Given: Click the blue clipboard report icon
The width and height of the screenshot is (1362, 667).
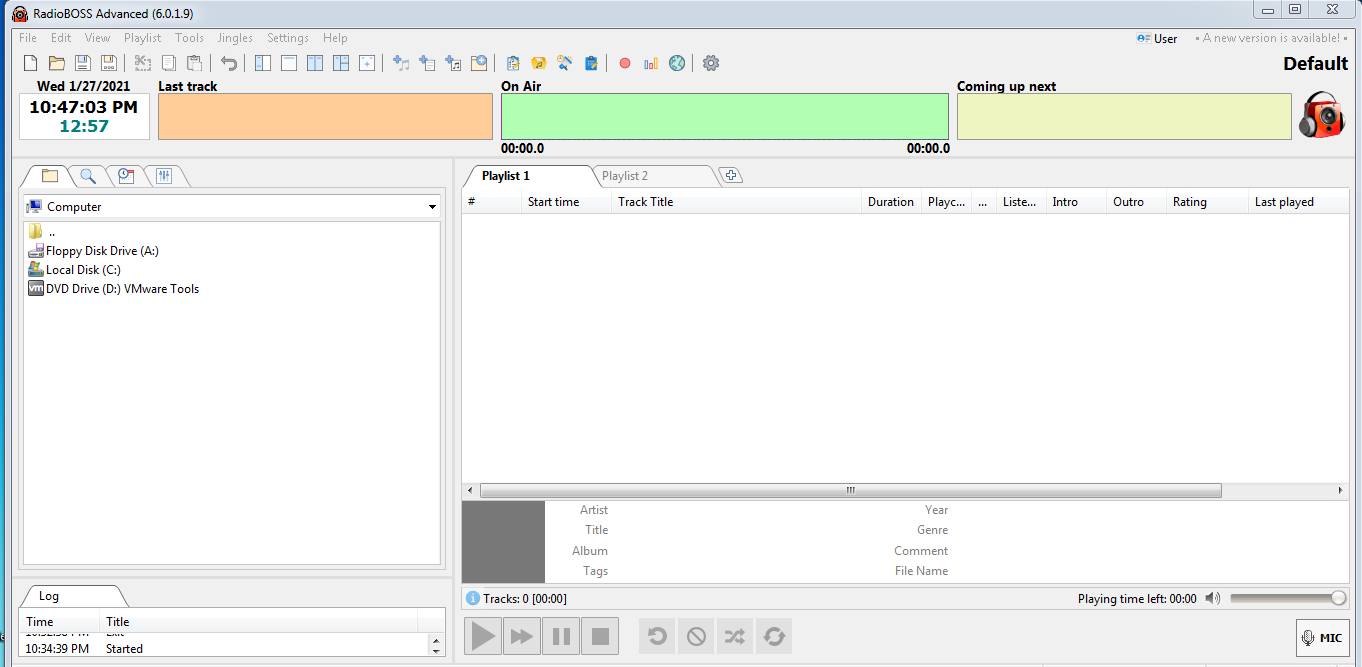Looking at the screenshot, I should (x=591, y=63).
